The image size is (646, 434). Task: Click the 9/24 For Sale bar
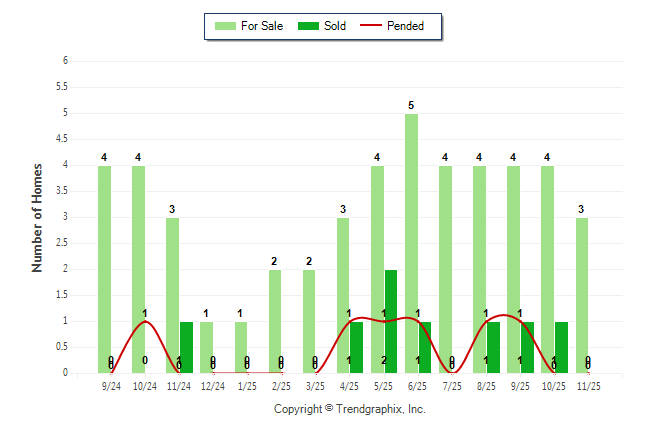104,269
